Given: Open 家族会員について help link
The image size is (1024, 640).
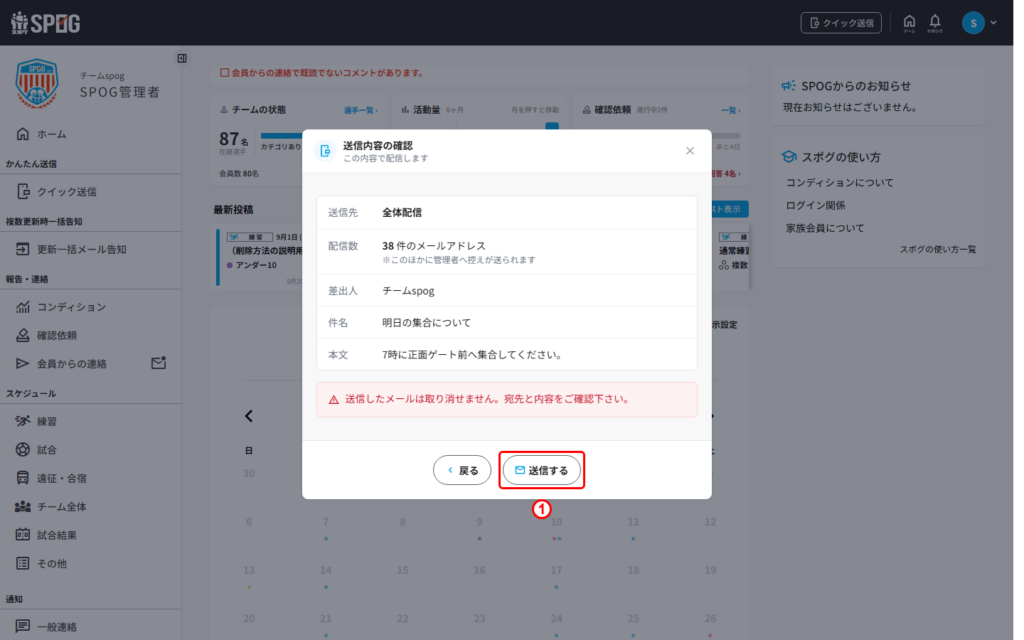Looking at the screenshot, I should coord(825,228).
